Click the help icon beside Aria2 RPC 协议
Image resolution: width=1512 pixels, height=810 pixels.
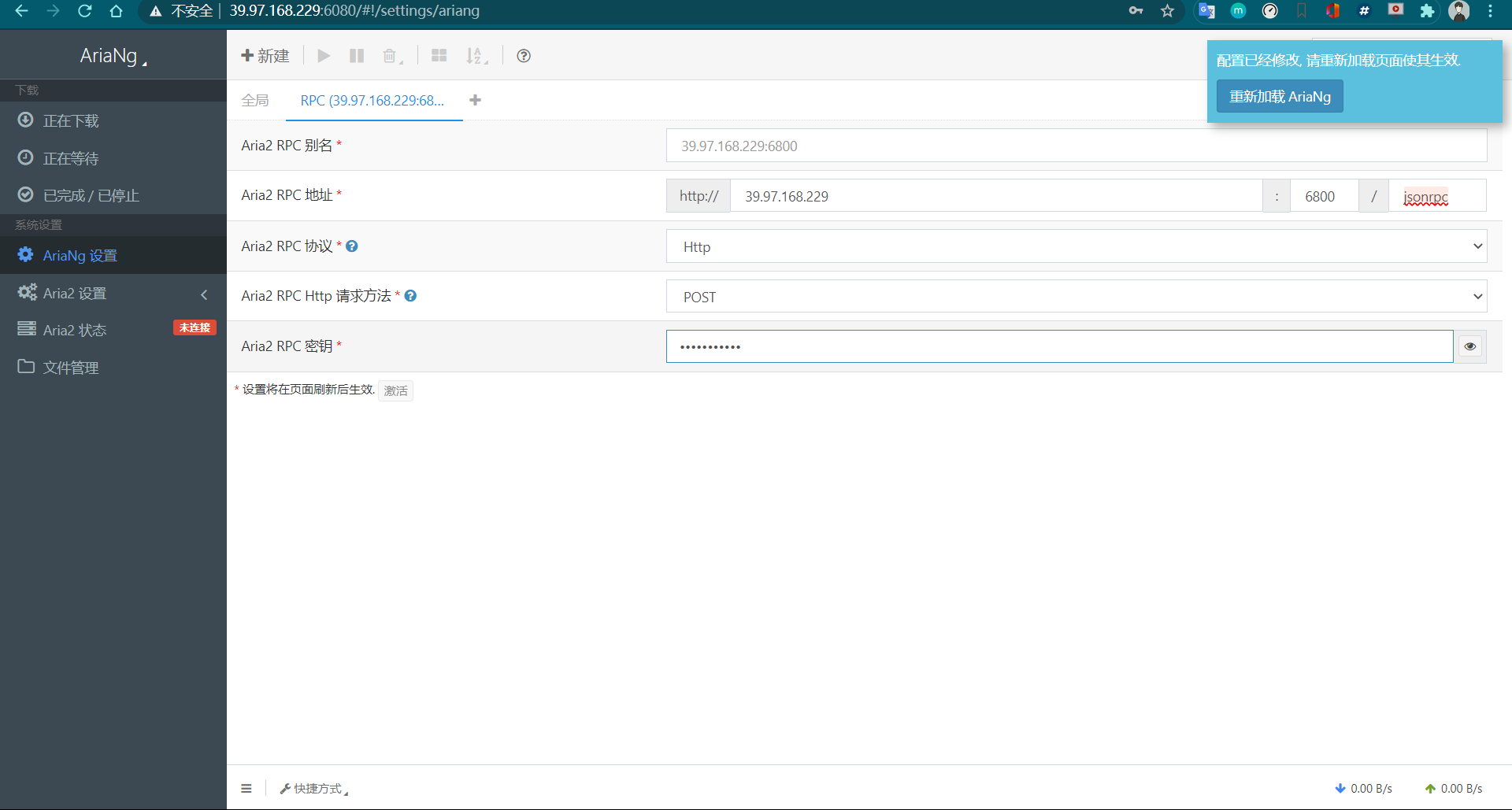(x=352, y=246)
